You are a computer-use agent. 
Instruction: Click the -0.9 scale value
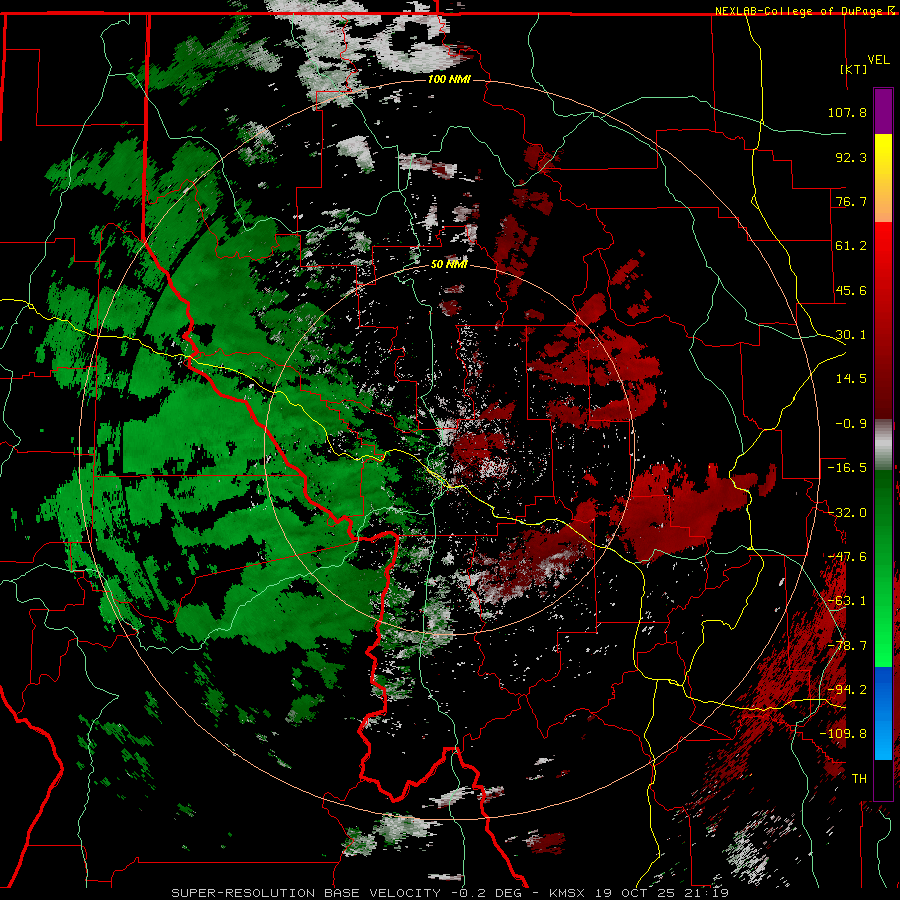pyautogui.click(x=851, y=424)
